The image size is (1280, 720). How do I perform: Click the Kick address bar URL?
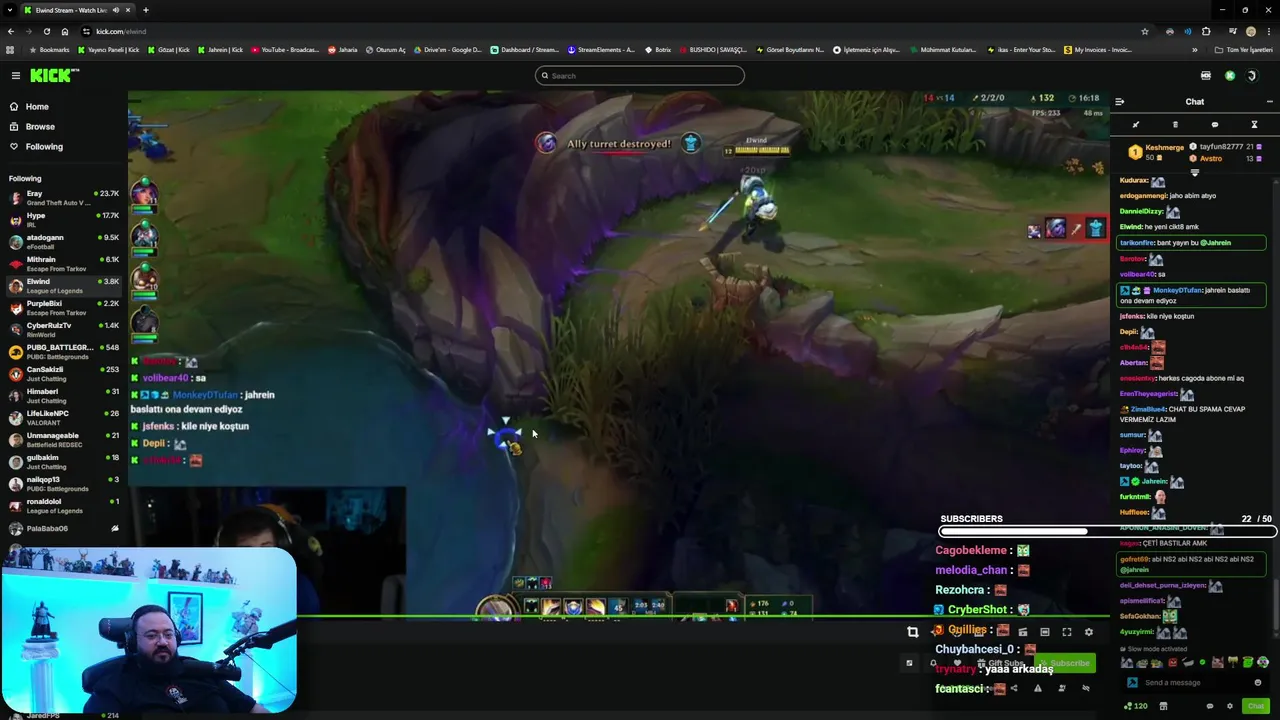click(121, 31)
